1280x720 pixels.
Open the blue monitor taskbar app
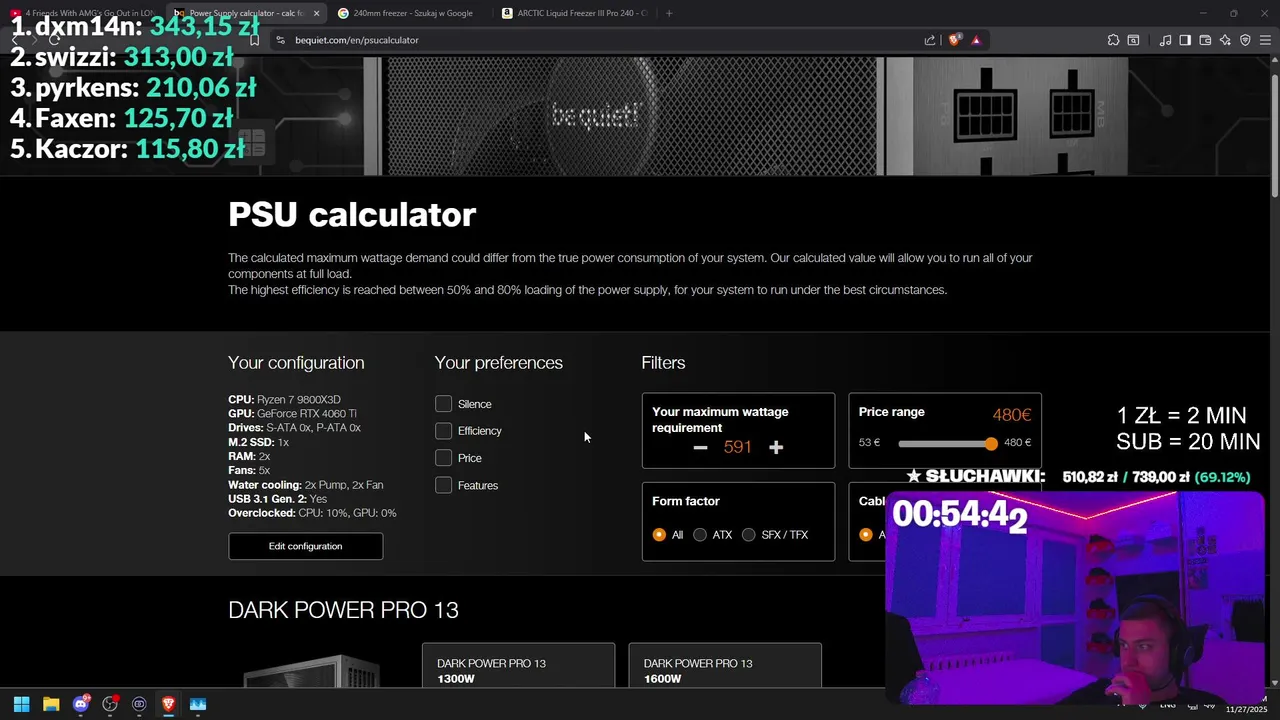[197, 704]
